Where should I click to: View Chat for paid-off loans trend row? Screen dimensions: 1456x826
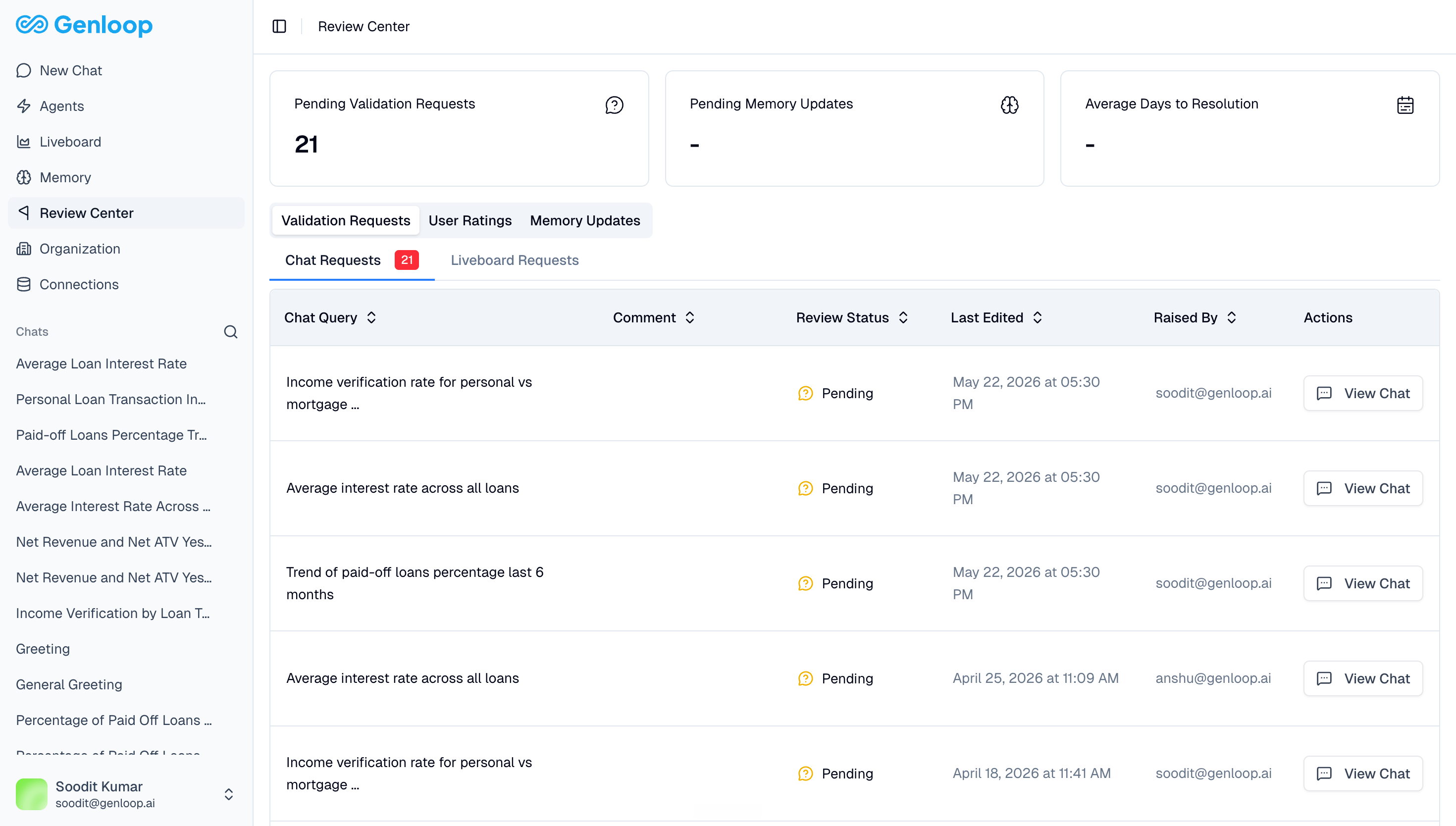[x=1363, y=583]
